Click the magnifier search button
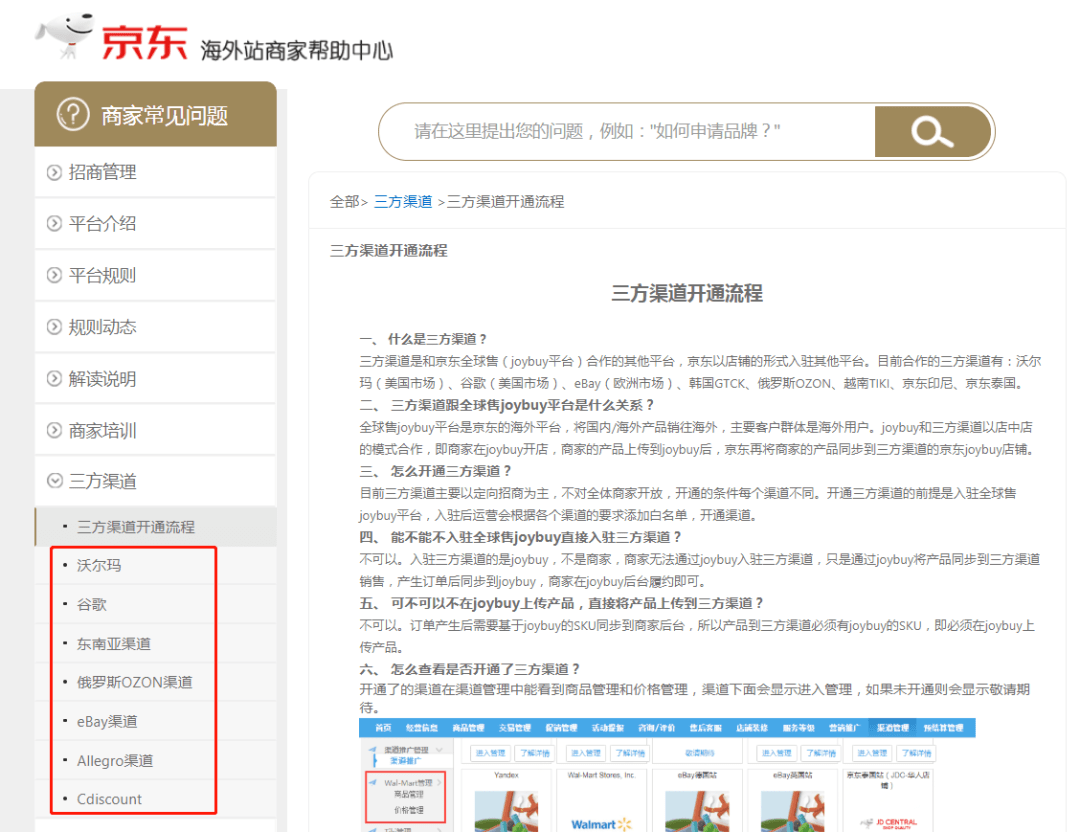 [932, 132]
